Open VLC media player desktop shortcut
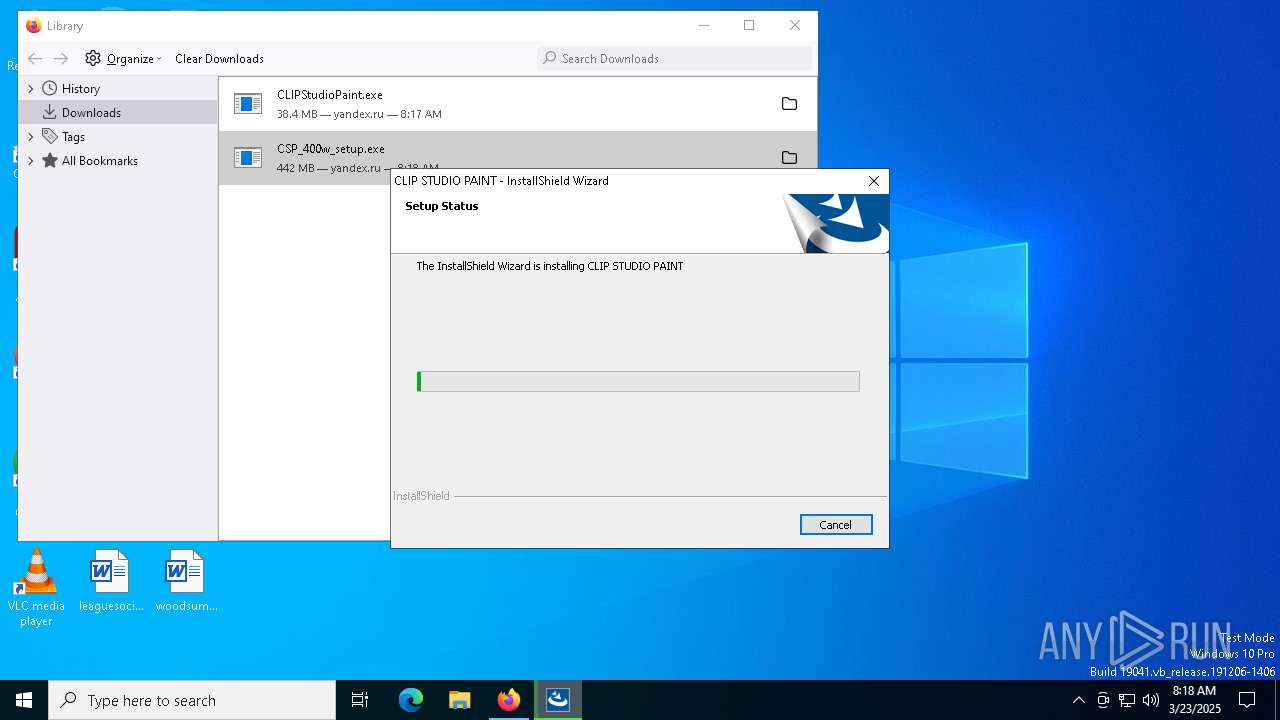1280x720 pixels. tap(36, 587)
